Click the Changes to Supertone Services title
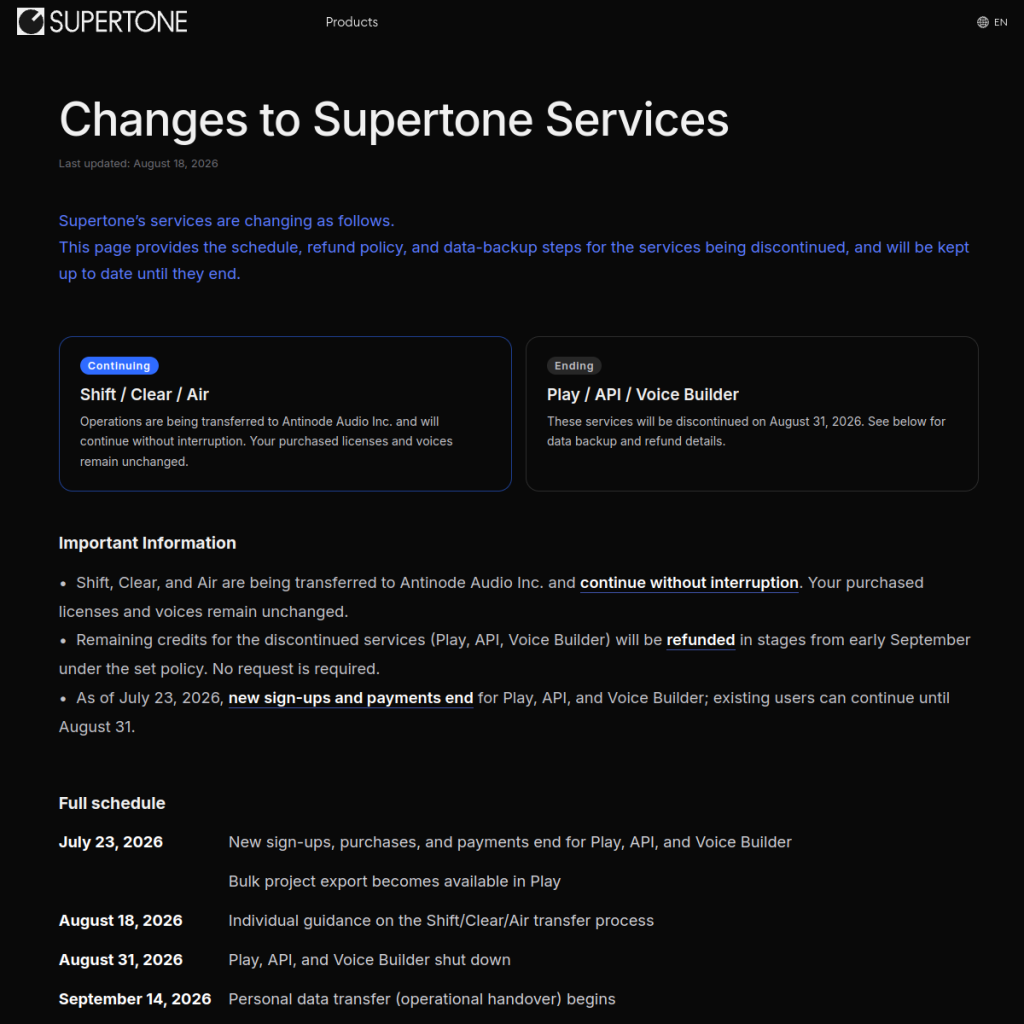 [394, 120]
